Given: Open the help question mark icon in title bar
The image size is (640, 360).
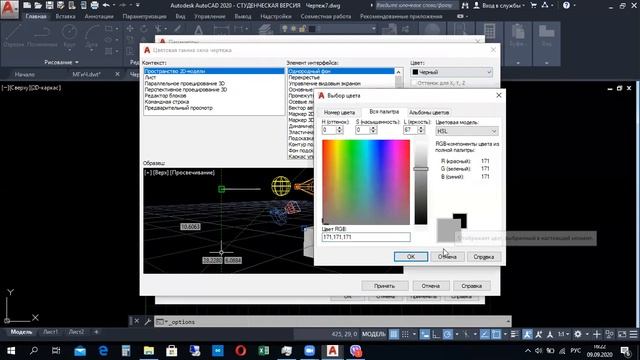Looking at the screenshot, I should pos(566,5).
